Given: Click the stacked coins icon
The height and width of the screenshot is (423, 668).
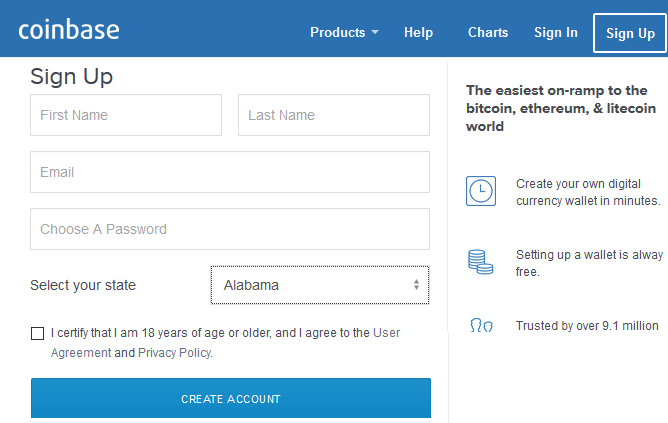Looking at the screenshot, I should pyautogui.click(x=481, y=262).
